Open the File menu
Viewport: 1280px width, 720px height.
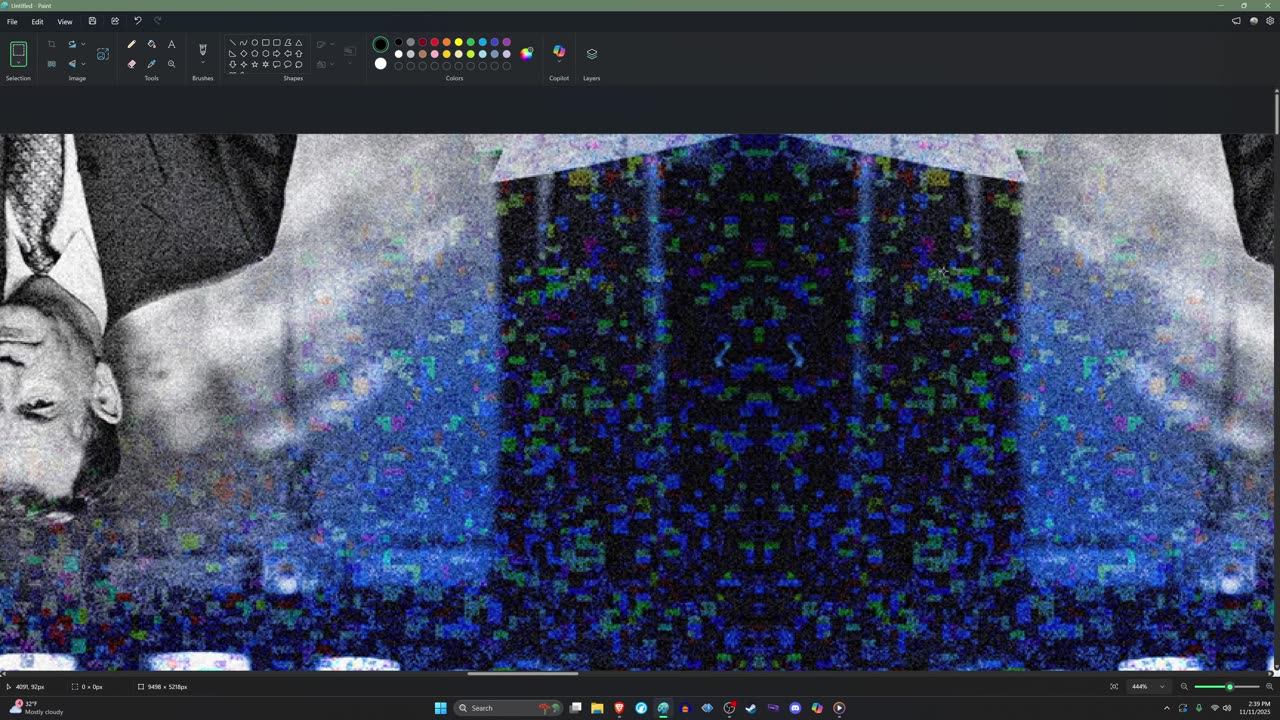click(x=12, y=21)
